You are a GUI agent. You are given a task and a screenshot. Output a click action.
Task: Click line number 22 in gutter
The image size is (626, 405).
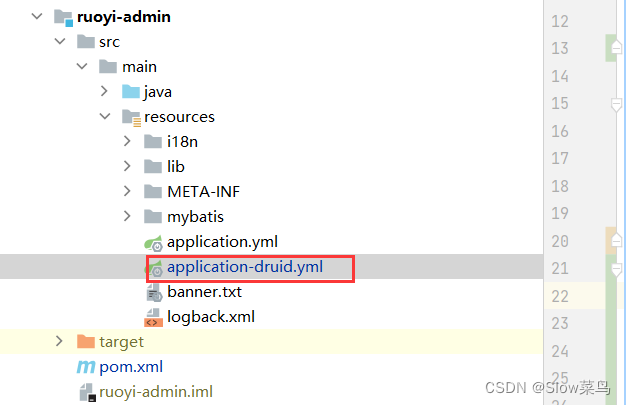point(560,296)
